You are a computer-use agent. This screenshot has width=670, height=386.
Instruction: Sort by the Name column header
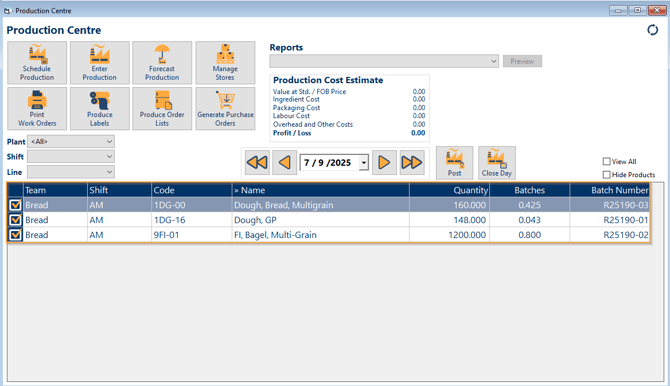point(320,190)
